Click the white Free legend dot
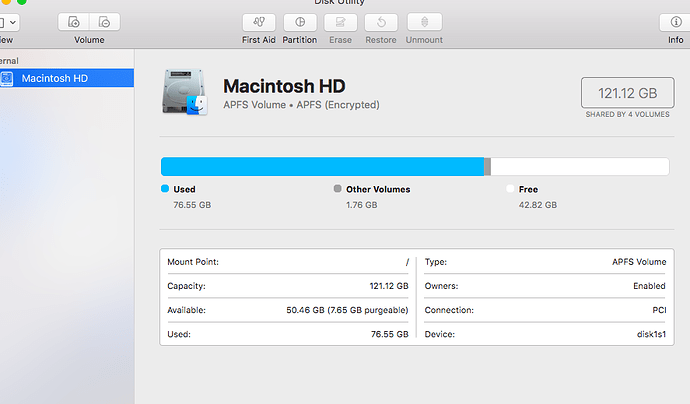Screen dimensions: 690x404 coord(510,189)
